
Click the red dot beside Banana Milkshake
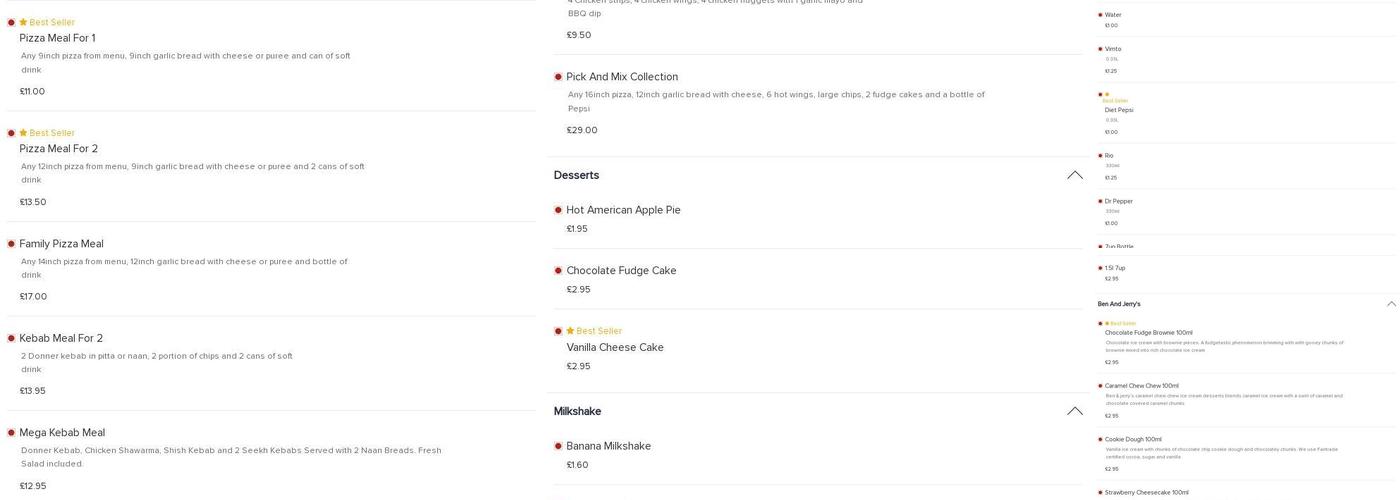pyautogui.click(x=558, y=446)
